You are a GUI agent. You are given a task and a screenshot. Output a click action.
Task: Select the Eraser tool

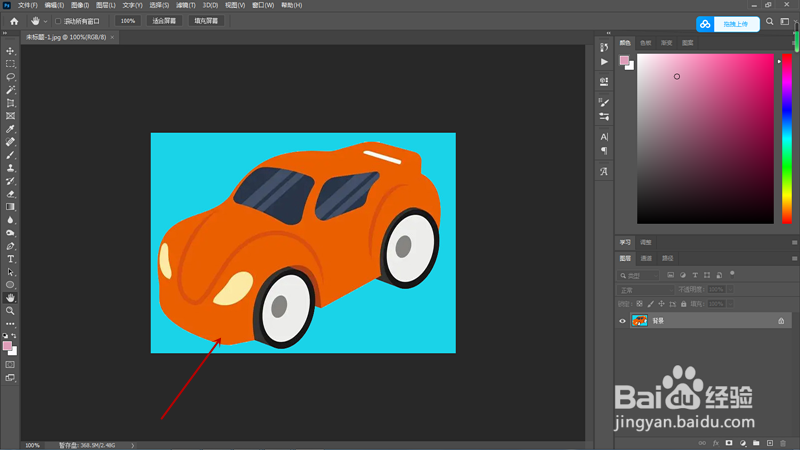click(x=10, y=194)
